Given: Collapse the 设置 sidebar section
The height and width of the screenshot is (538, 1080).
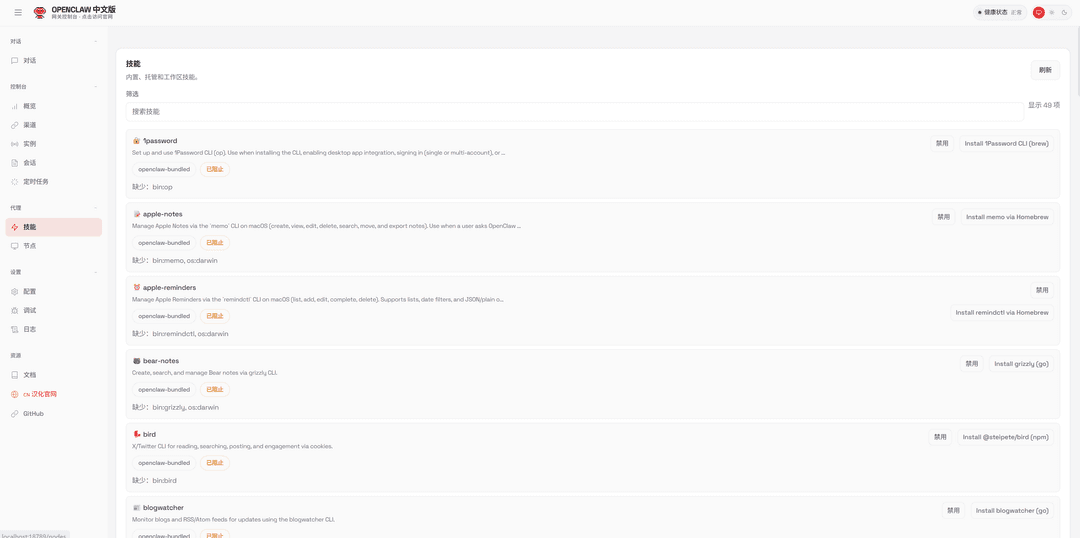Looking at the screenshot, I should (54, 272).
